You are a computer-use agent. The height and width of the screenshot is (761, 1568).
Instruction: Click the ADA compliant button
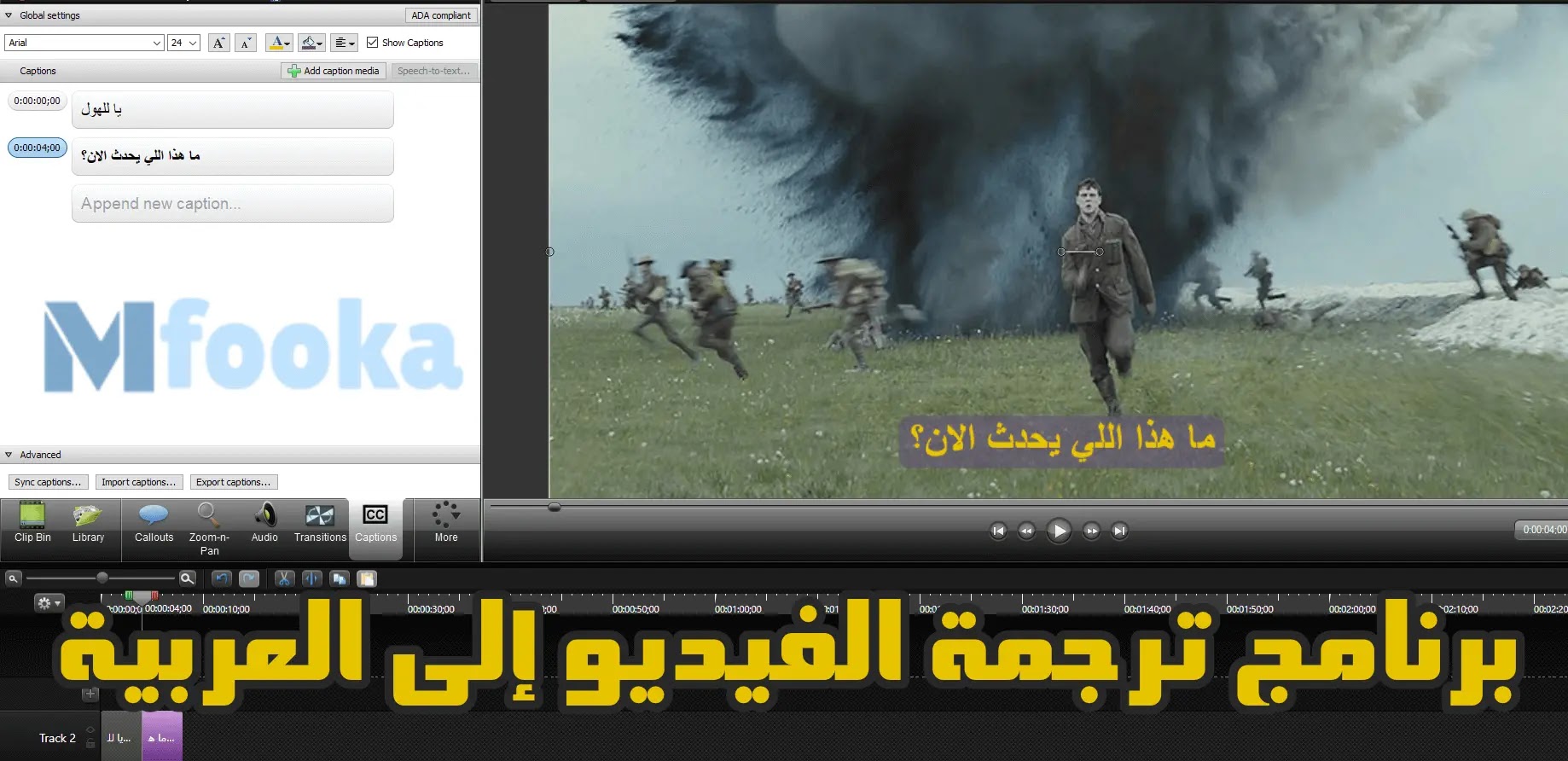tap(440, 15)
